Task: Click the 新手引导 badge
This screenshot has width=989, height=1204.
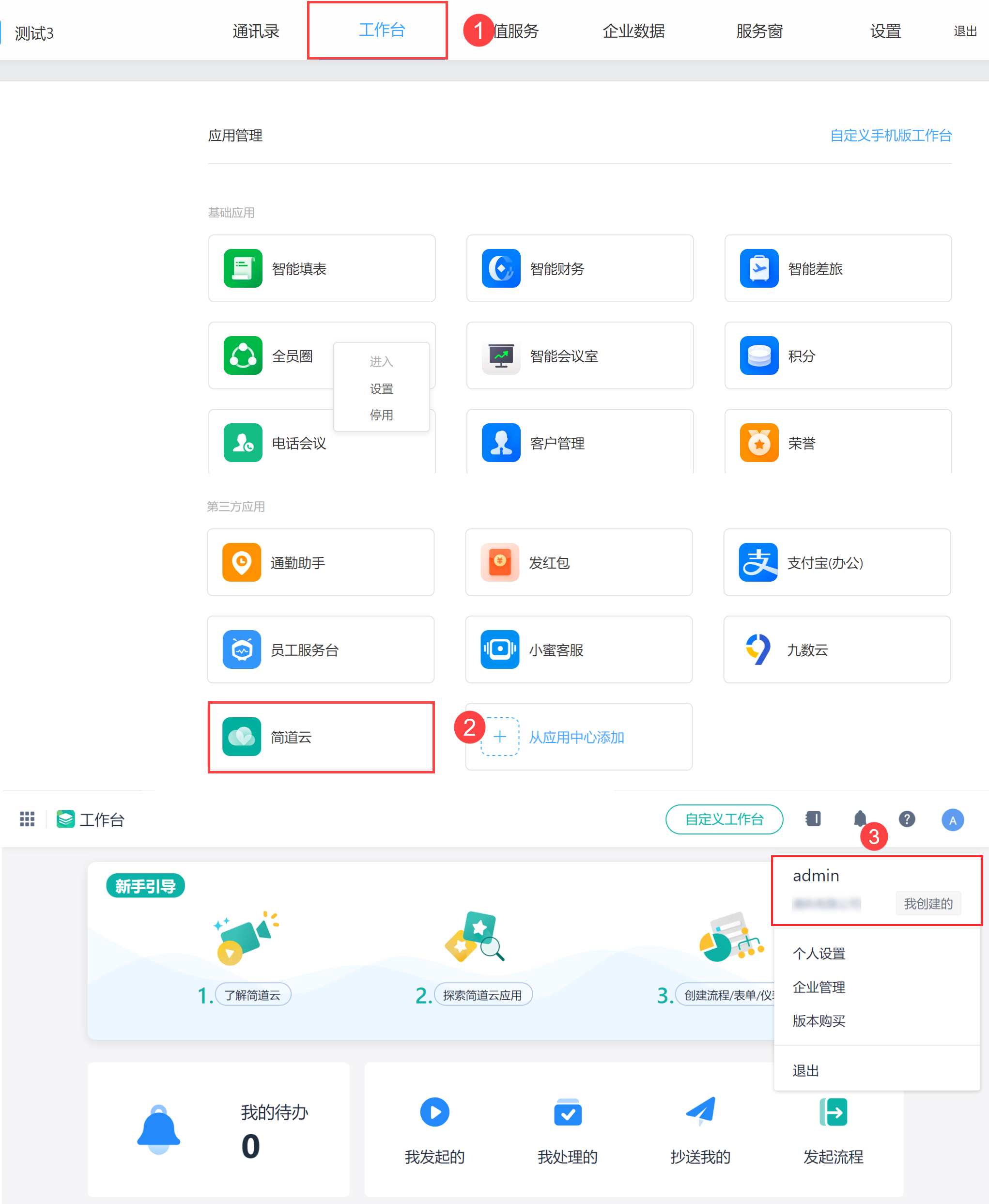Action: 146,886
